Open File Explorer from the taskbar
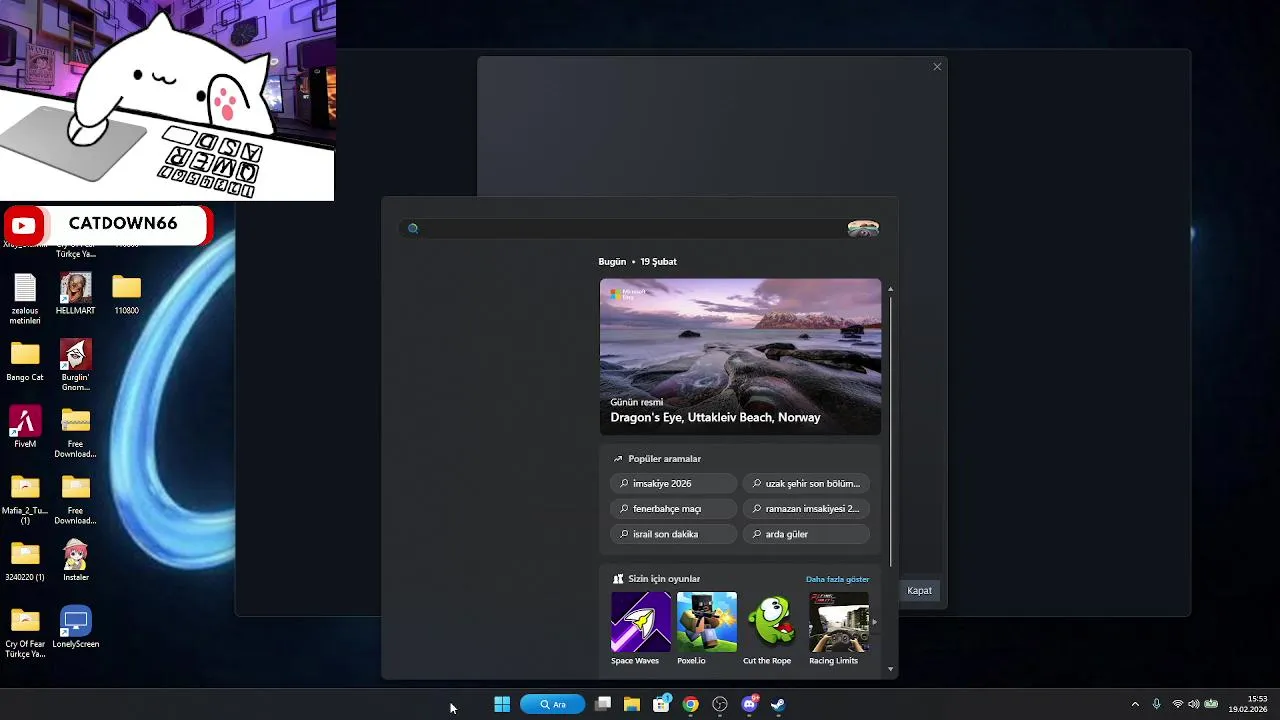The height and width of the screenshot is (720, 1280). [632, 704]
